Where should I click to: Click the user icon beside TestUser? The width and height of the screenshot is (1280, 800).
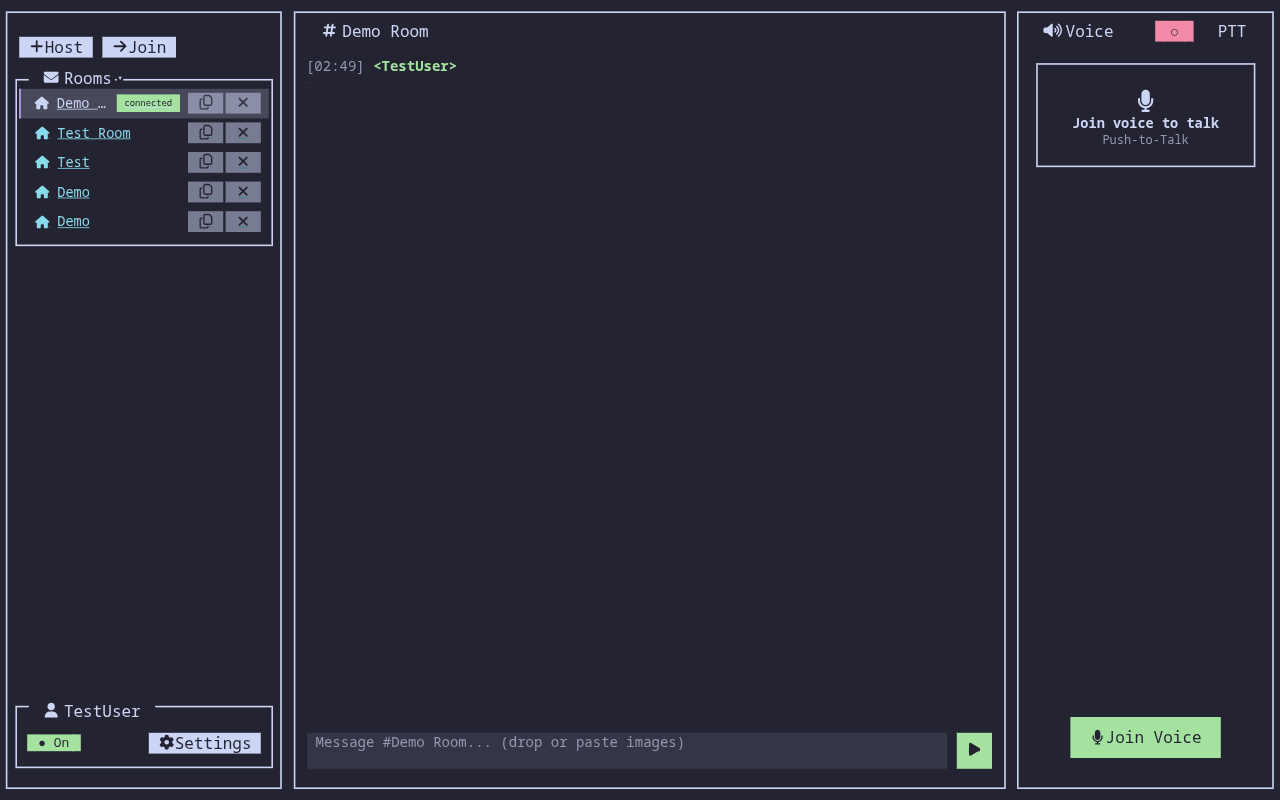click(x=51, y=710)
